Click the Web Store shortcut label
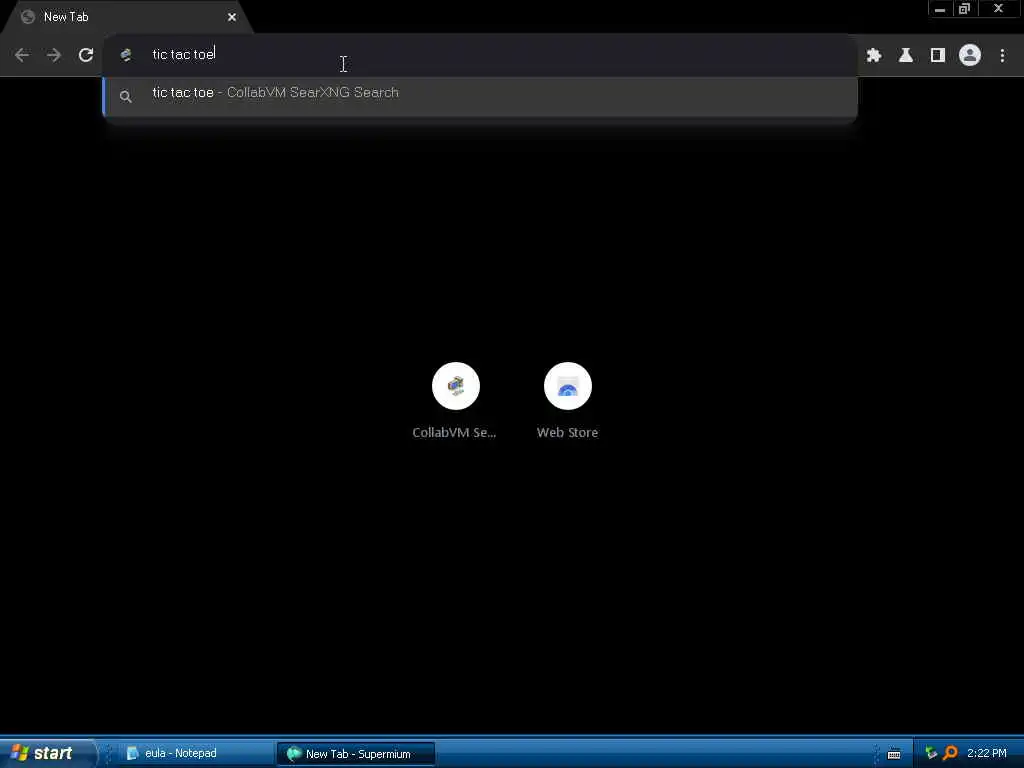The height and width of the screenshot is (768, 1024). click(567, 432)
